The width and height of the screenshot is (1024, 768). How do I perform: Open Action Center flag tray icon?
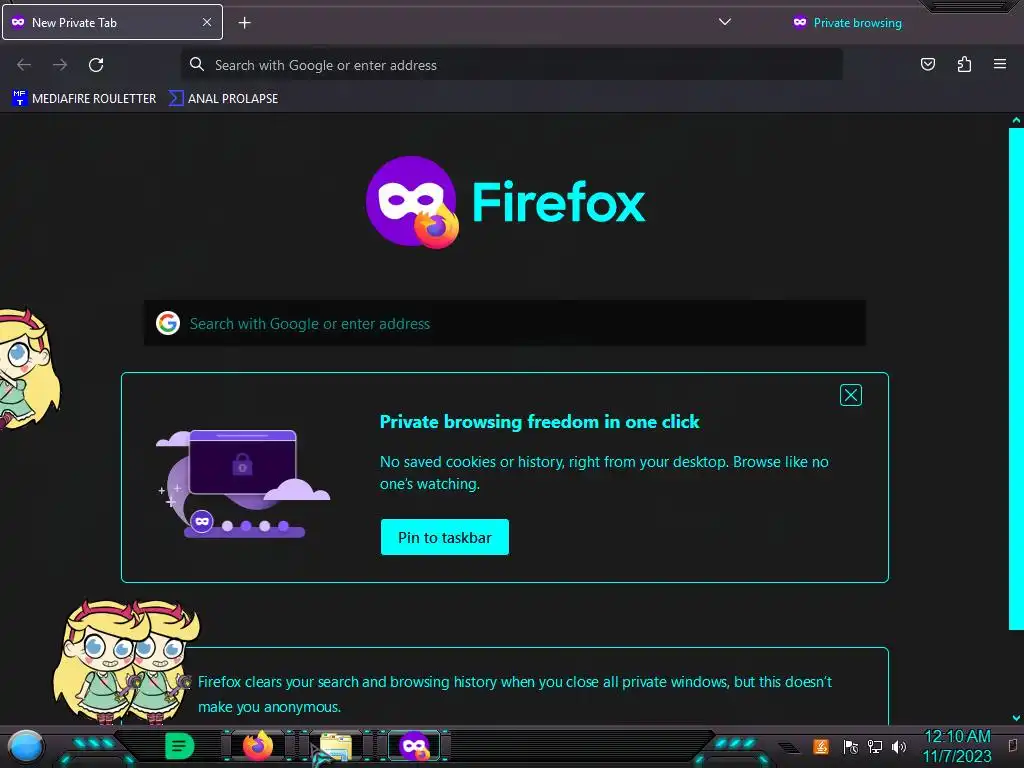[850, 746]
